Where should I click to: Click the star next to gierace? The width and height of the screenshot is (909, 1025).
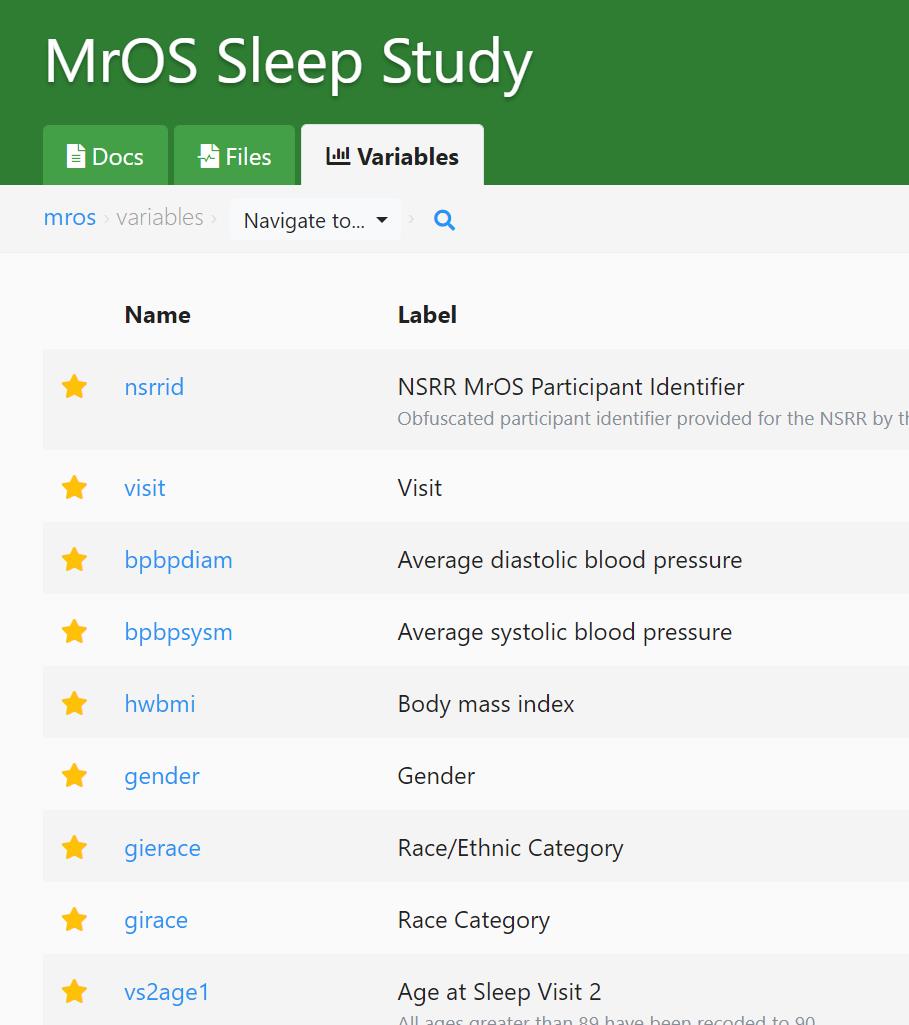pos(75,848)
